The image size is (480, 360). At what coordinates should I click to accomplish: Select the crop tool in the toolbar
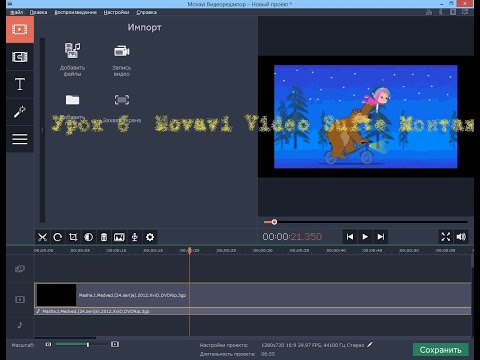(x=73, y=237)
